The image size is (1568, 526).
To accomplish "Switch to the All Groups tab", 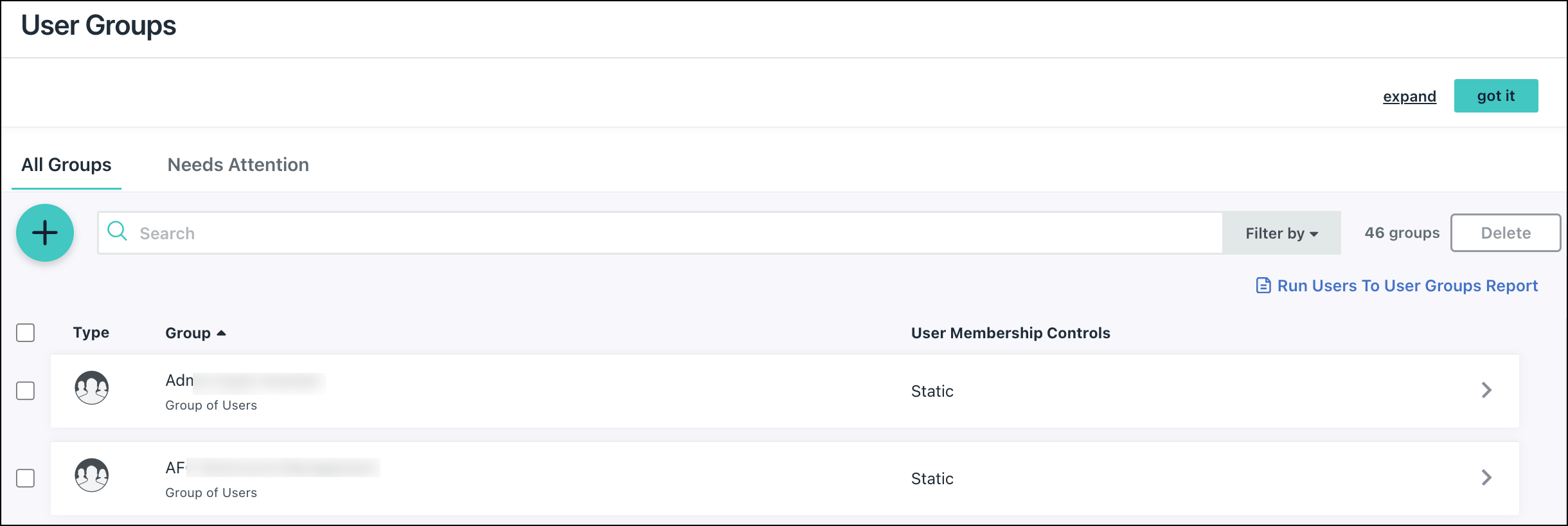I will coord(66,165).
